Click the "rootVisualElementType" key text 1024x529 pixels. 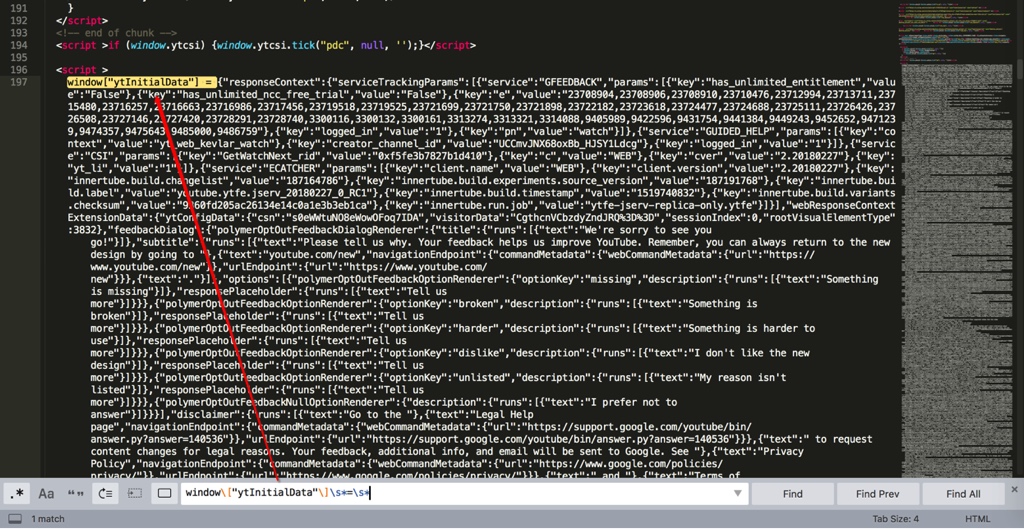pyautogui.click(x=831, y=219)
